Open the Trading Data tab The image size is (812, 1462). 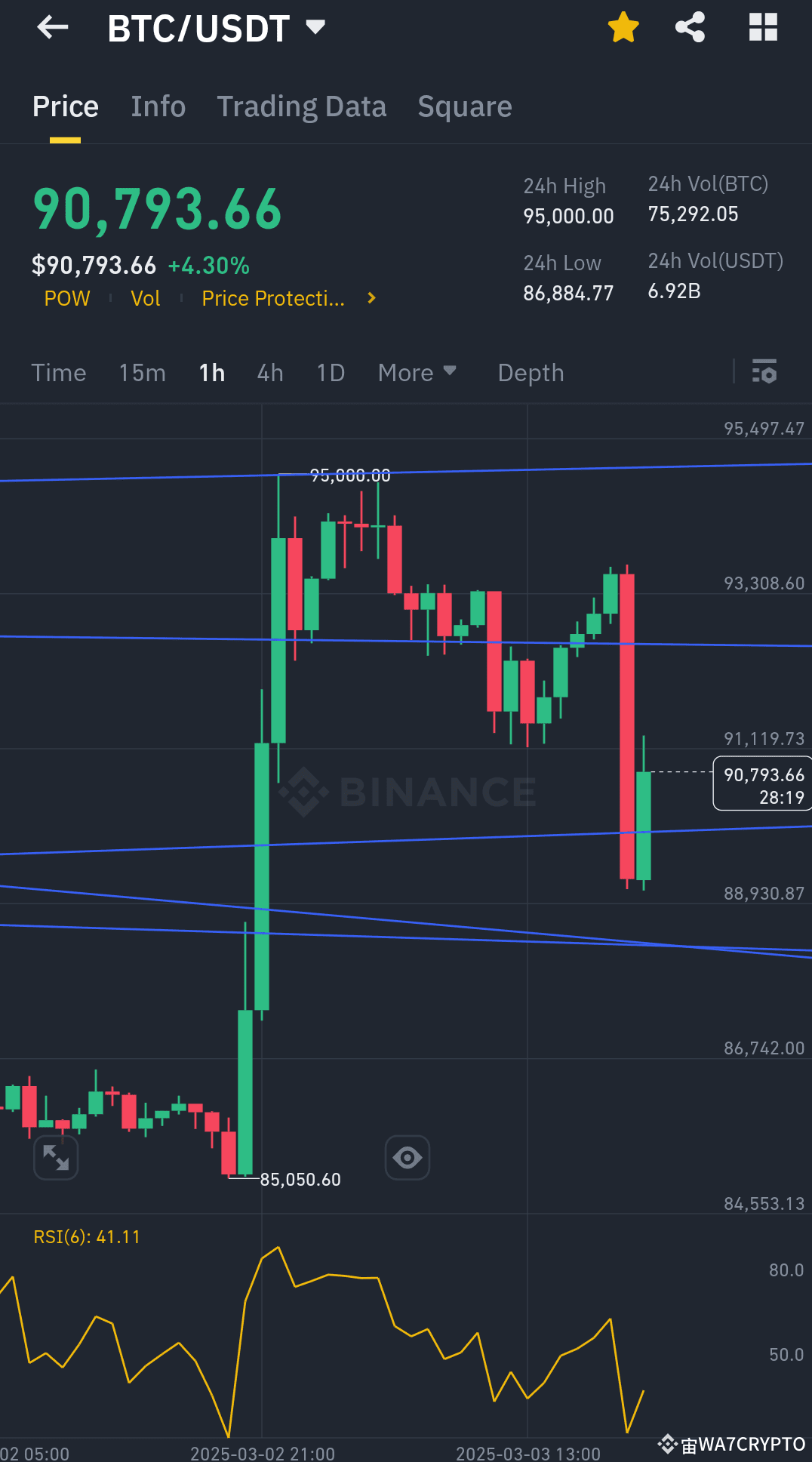(302, 106)
